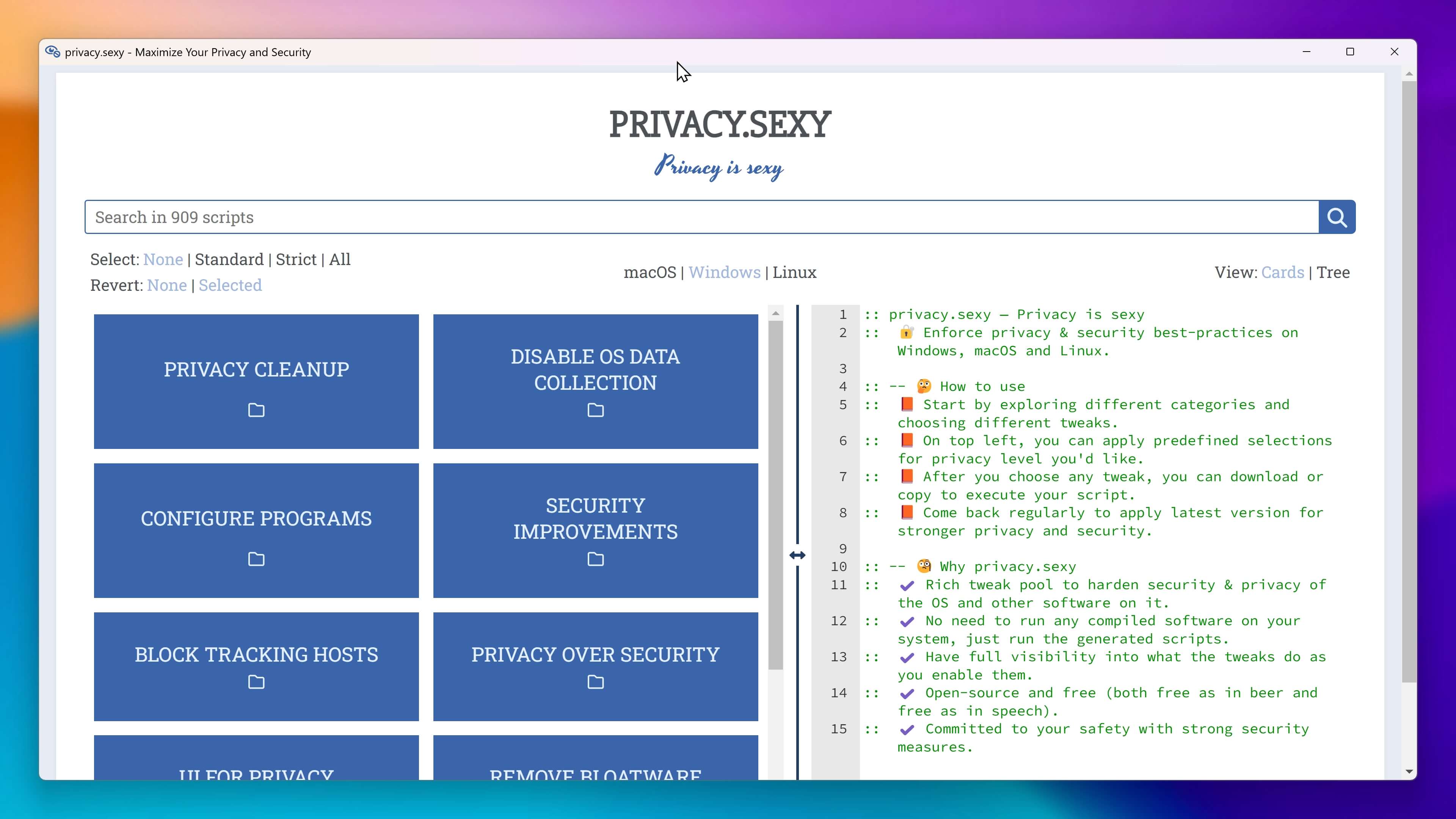Viewport: 1456px width, 819px height.
Task: Switch view to Cards
Action: coord(1282,273)
